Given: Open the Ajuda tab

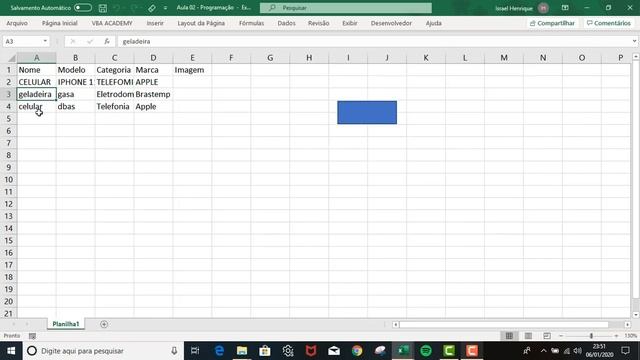Looking at the screenshot, I should tap(433, 23).
